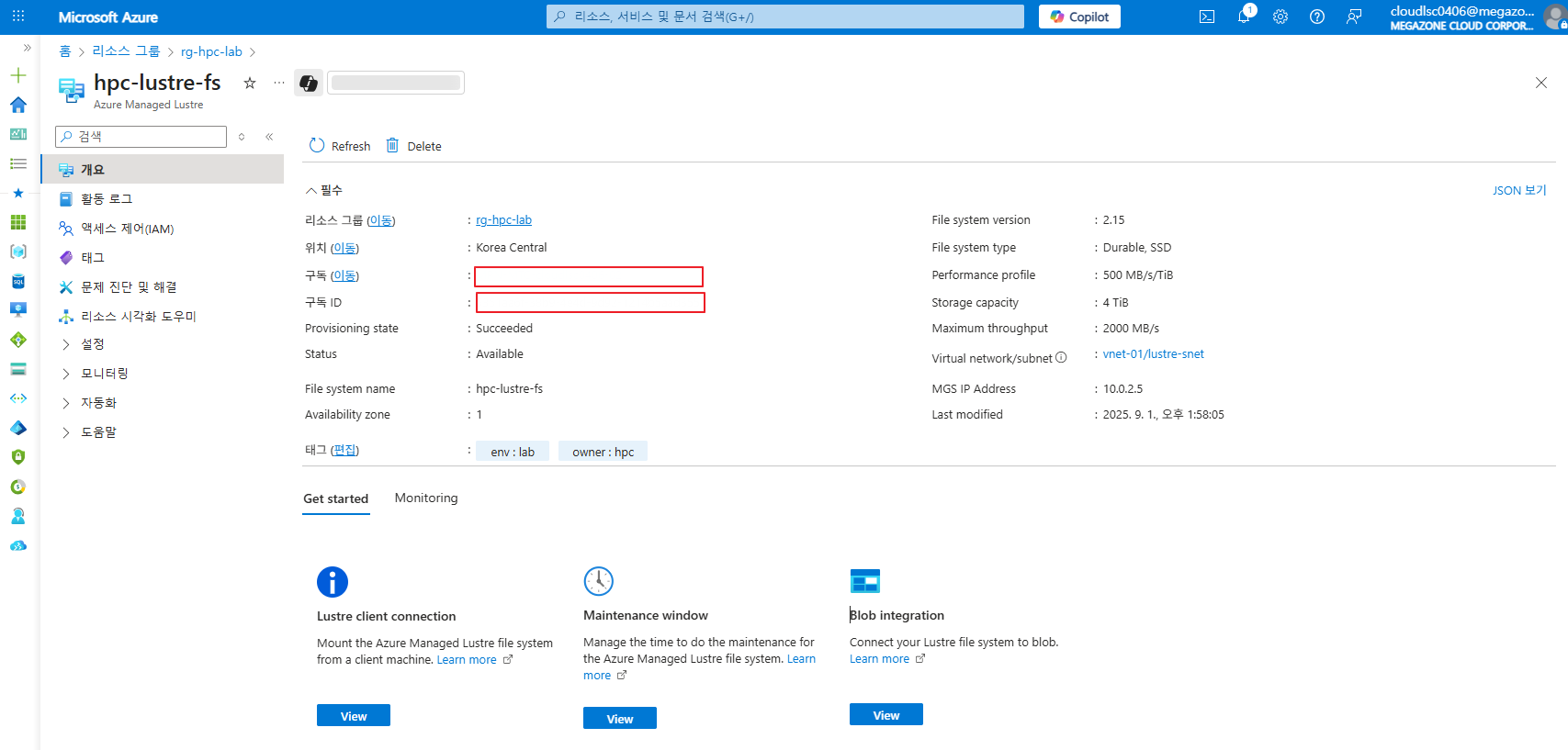Viewport: 1568px width, 750px height.
Task: Open the notifications bell
Action: pos(1244,17)
